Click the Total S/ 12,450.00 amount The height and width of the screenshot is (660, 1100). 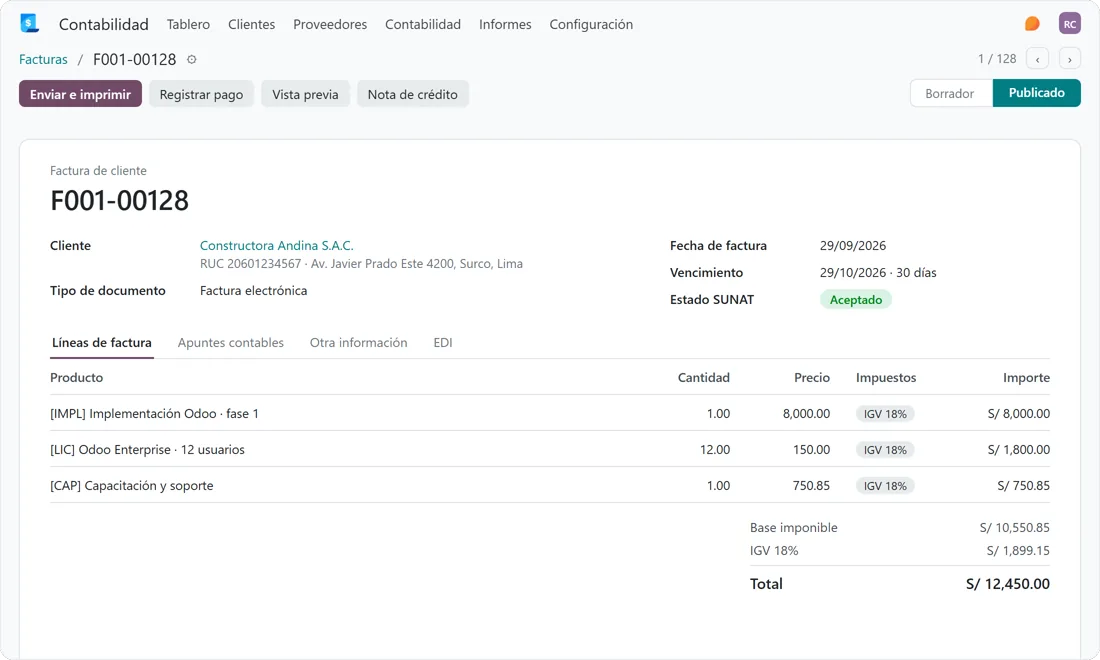(x=1007, y=584)
